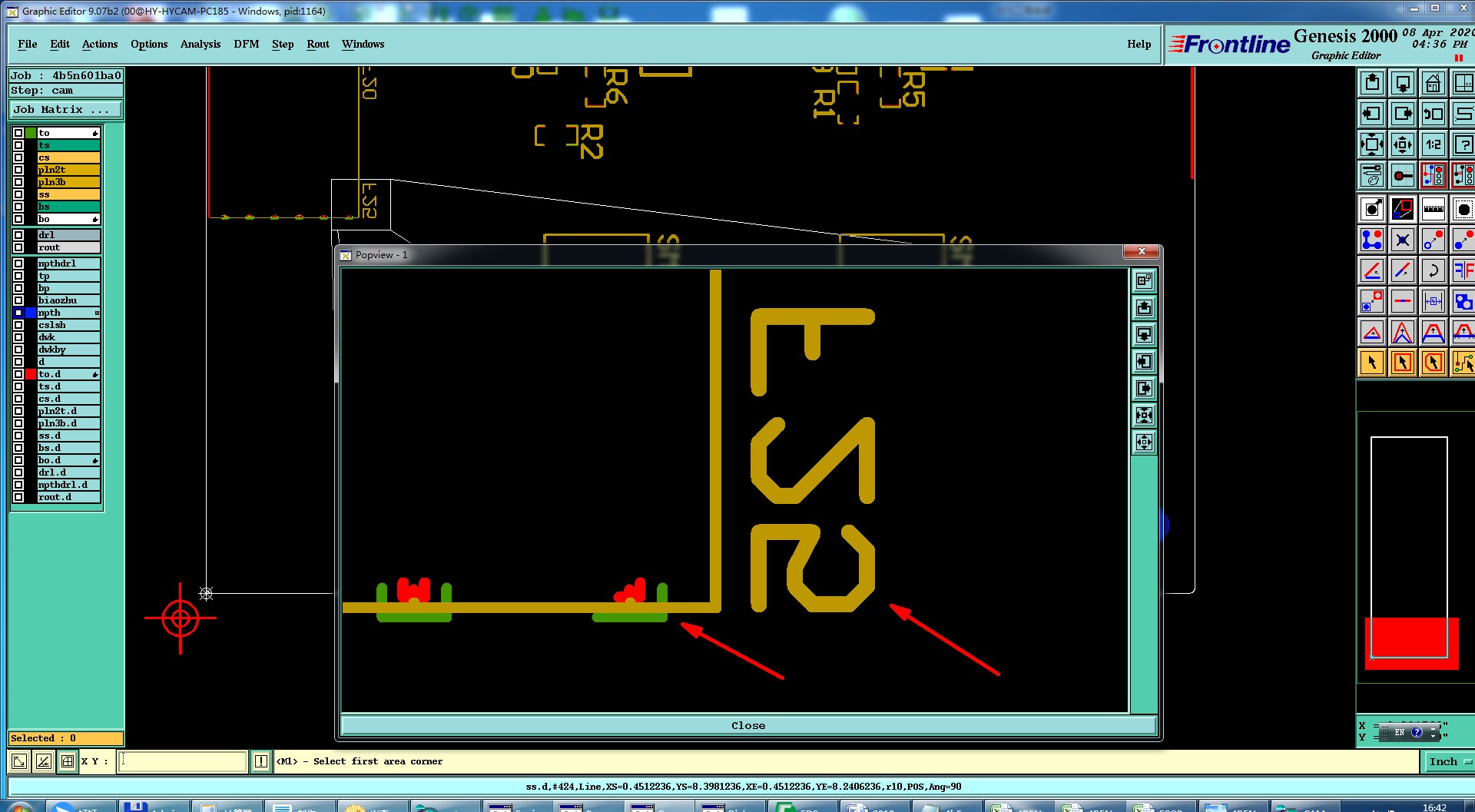The height and width of the screenshot is (812, 1475).
Task: Toggle visibility checkbox for layer cs
Action: point(18,157)
